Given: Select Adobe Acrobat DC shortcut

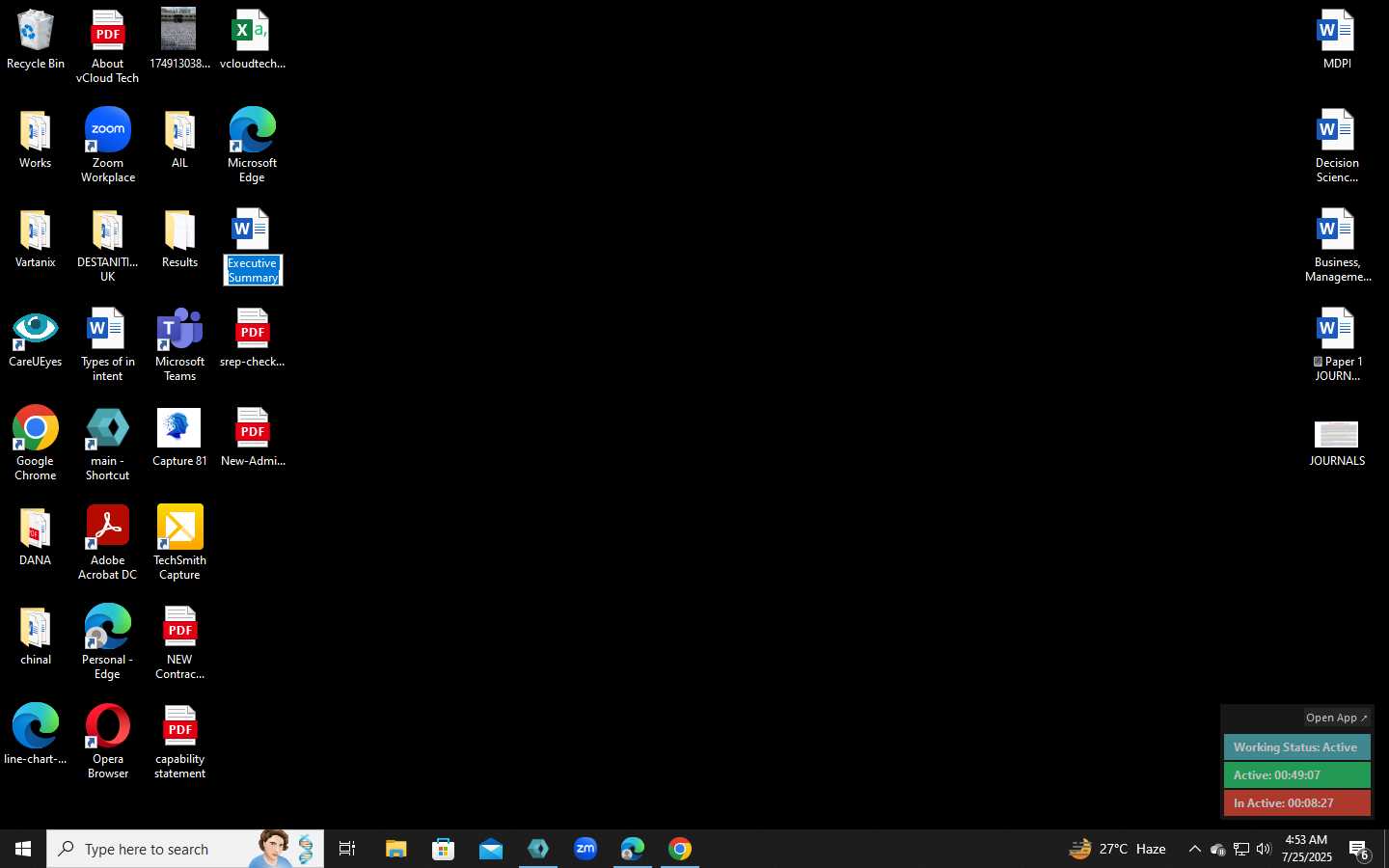Looking at the screenshot, I should [107, 543].
